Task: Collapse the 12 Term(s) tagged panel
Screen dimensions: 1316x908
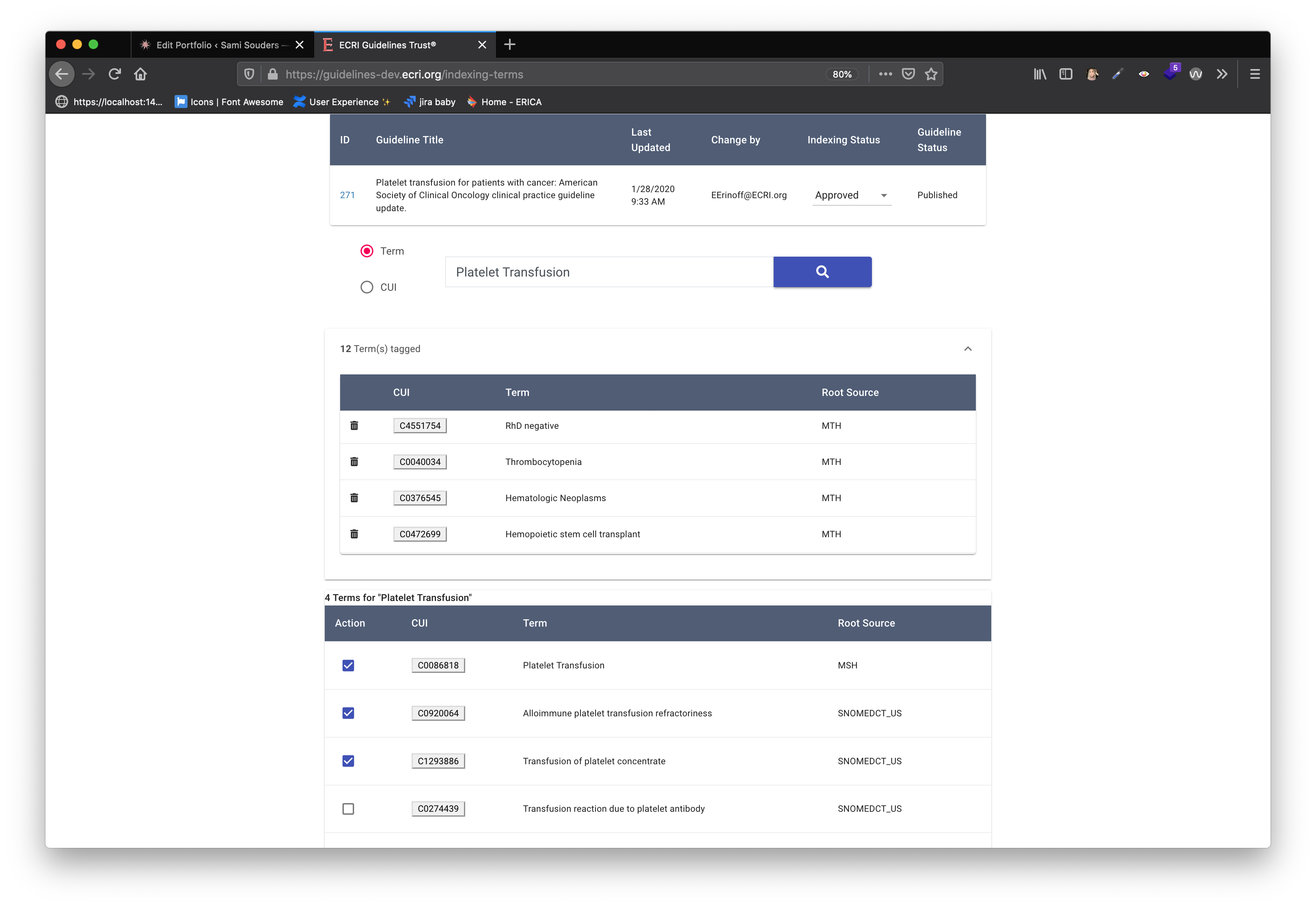Action: pos(967,349)
